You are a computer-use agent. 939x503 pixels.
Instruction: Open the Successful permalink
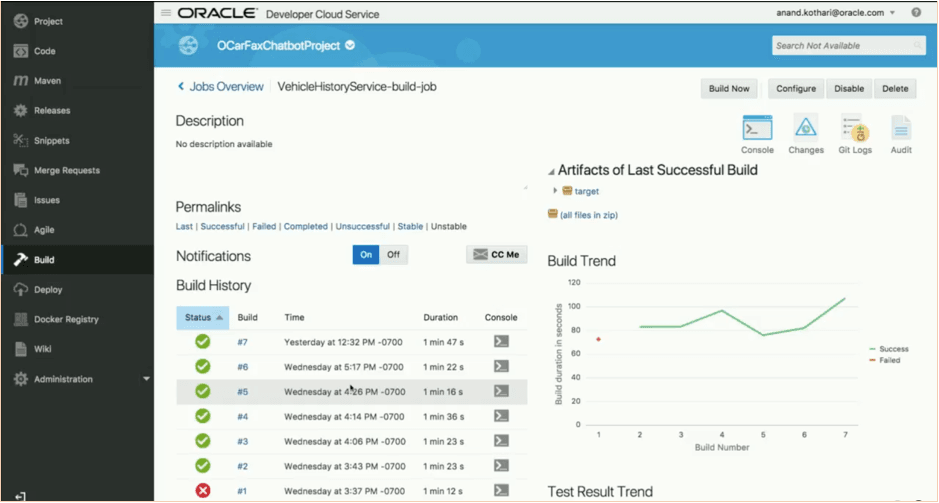tap(222, 226)
